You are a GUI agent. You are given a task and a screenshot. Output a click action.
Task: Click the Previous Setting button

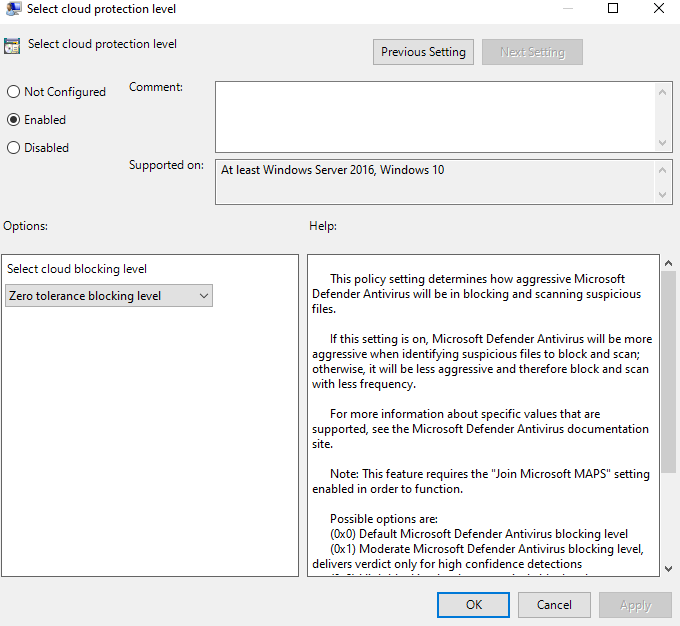pyautogui.click(x=423, y=52)
